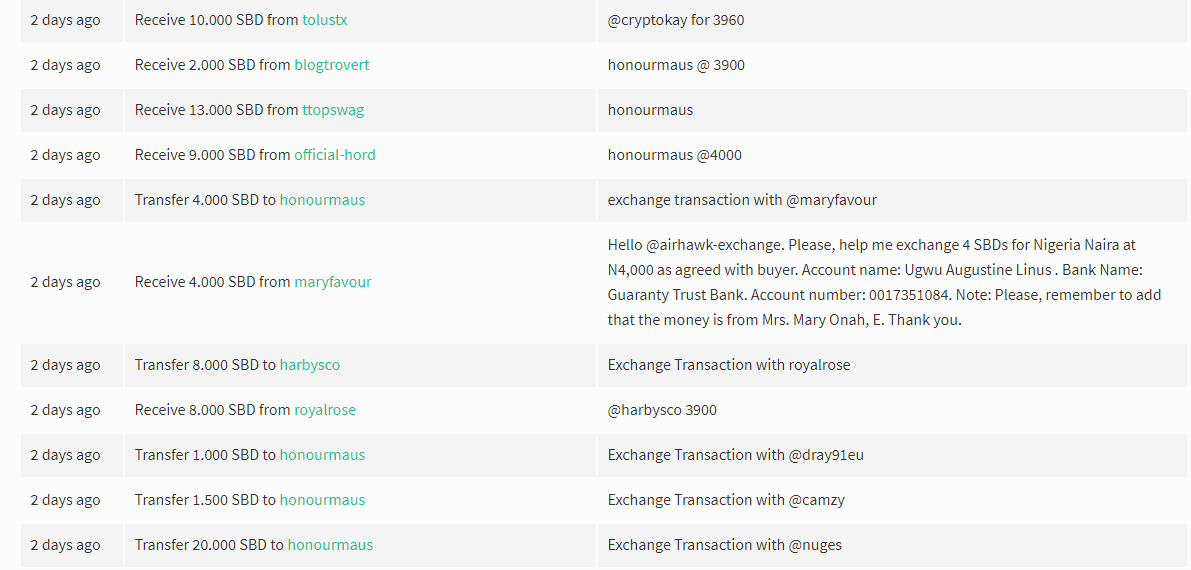The height and width of the screenshot is (570, 1191).
Task: Click the '@harbysco 3900' memo
Action: pyautogui.click(x=662, y=410)
